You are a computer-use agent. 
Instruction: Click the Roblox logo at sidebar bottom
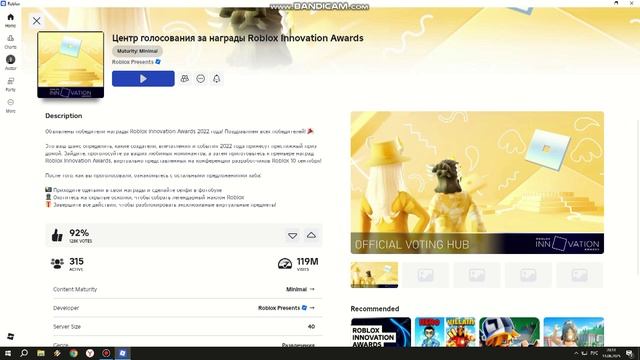click(11, 336)
